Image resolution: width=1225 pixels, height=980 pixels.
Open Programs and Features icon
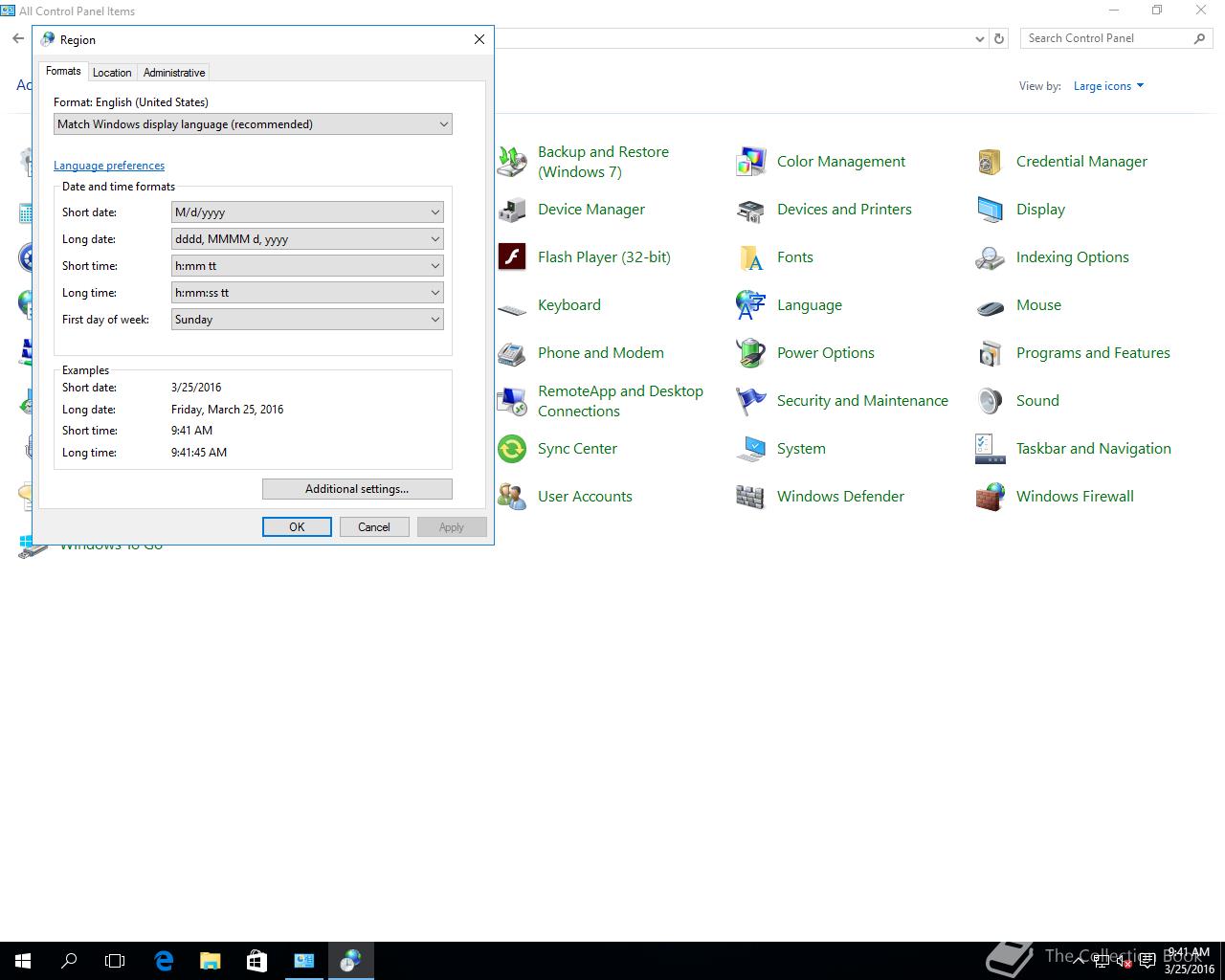coord(991,353)
